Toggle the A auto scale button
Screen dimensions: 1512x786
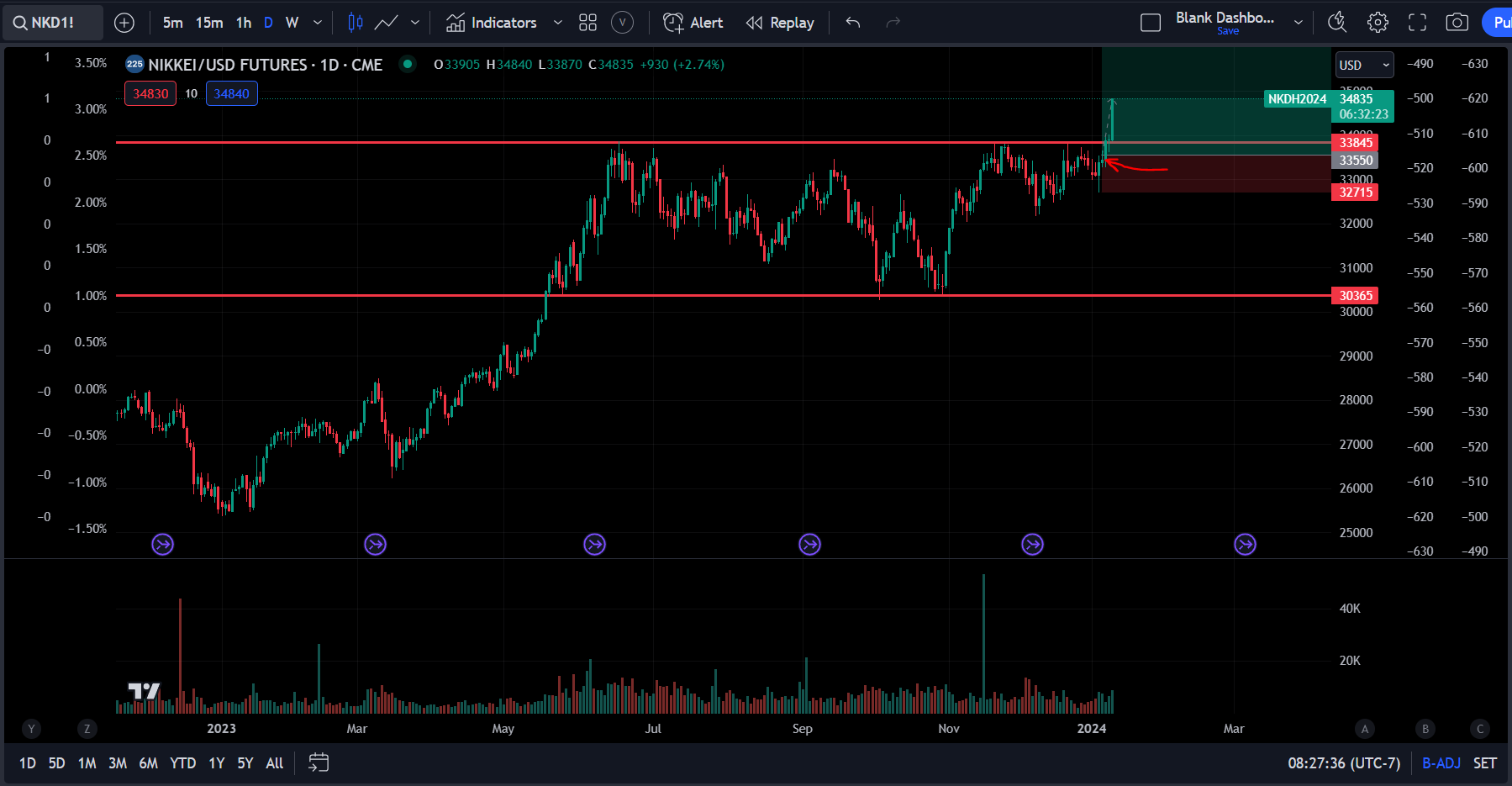[x=1364, y=729]
